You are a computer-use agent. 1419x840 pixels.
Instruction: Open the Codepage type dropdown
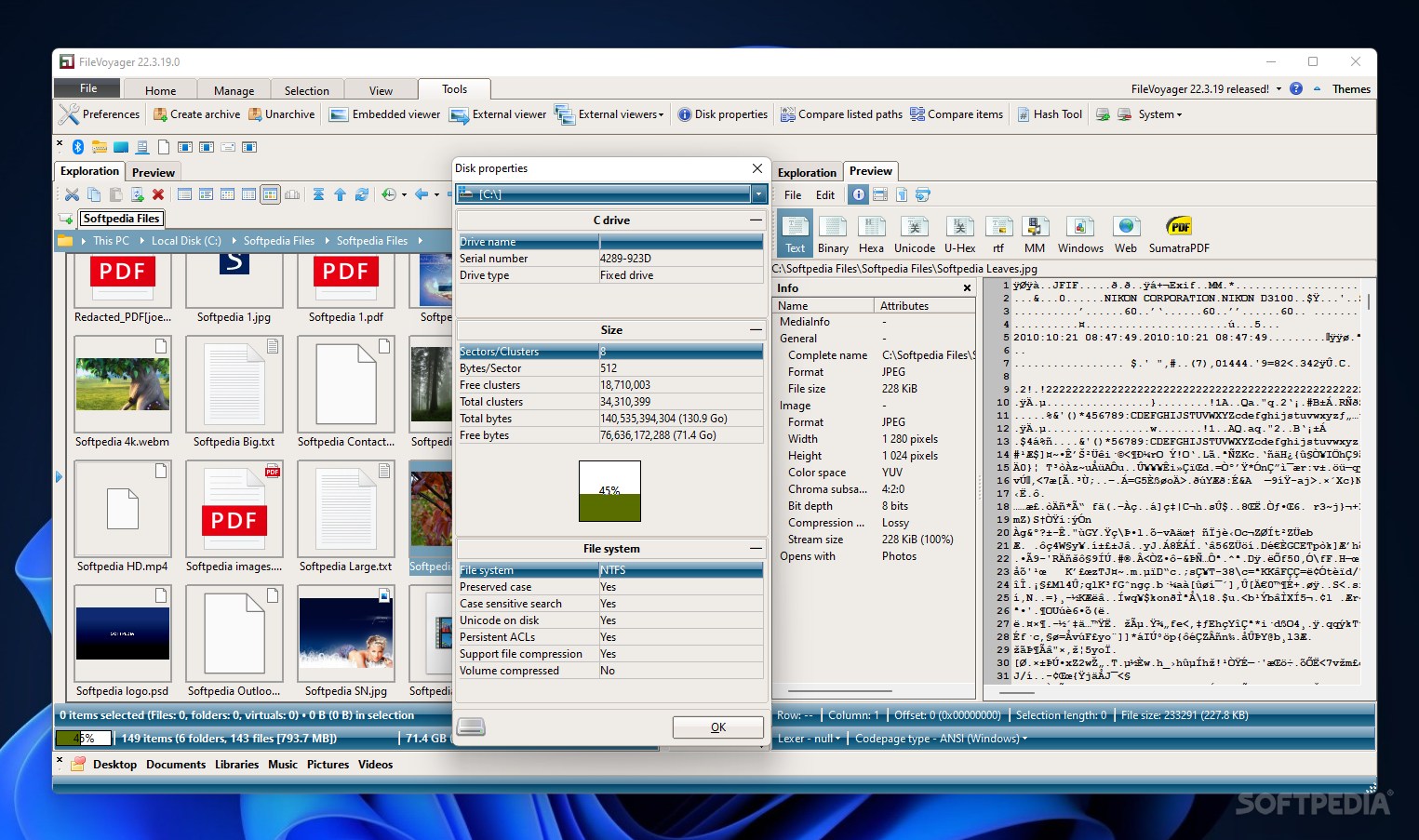(x=941, y=739)
